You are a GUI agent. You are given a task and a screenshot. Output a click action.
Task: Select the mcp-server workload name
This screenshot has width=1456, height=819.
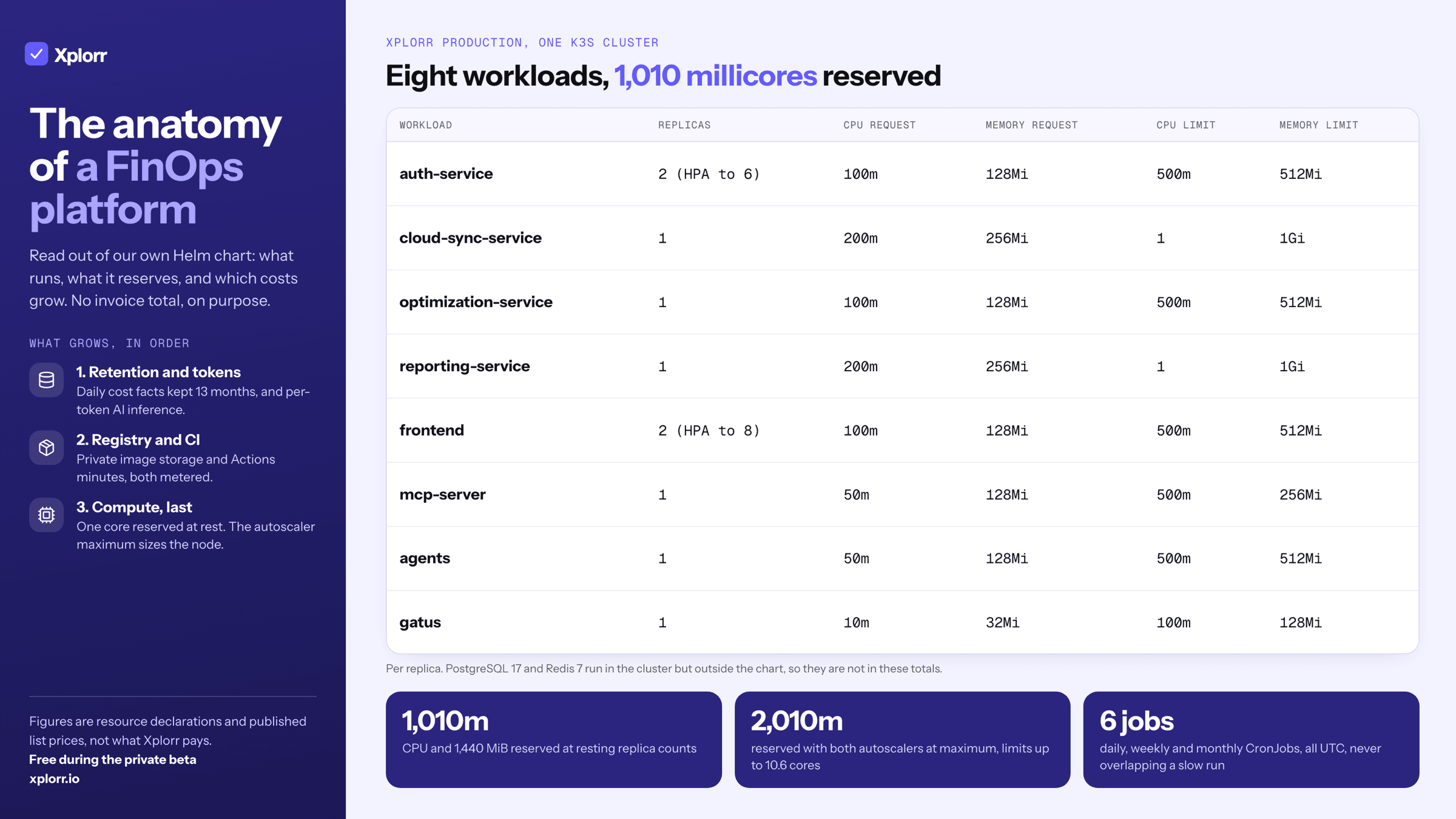tap(442, 494)
